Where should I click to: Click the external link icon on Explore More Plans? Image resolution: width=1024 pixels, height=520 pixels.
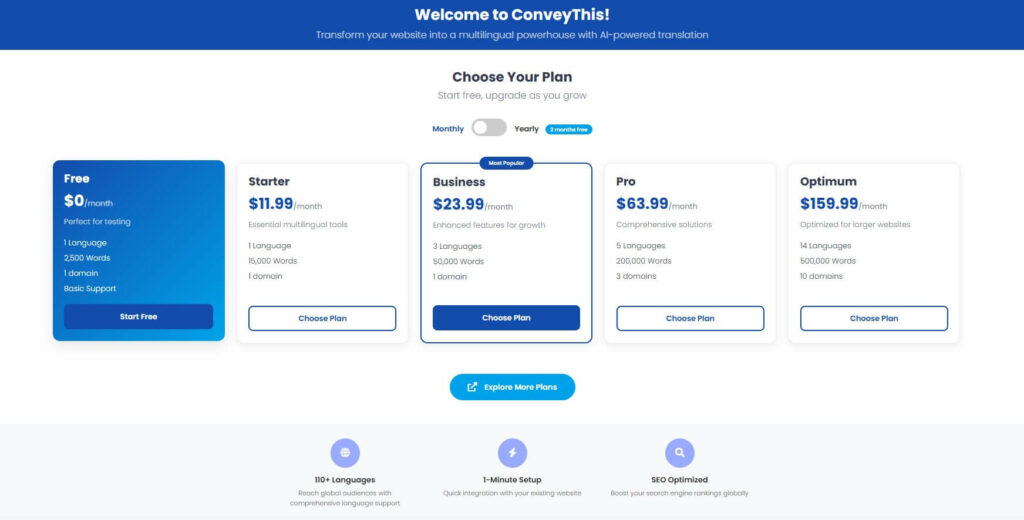pyautogui.click(x=472, y=387)
